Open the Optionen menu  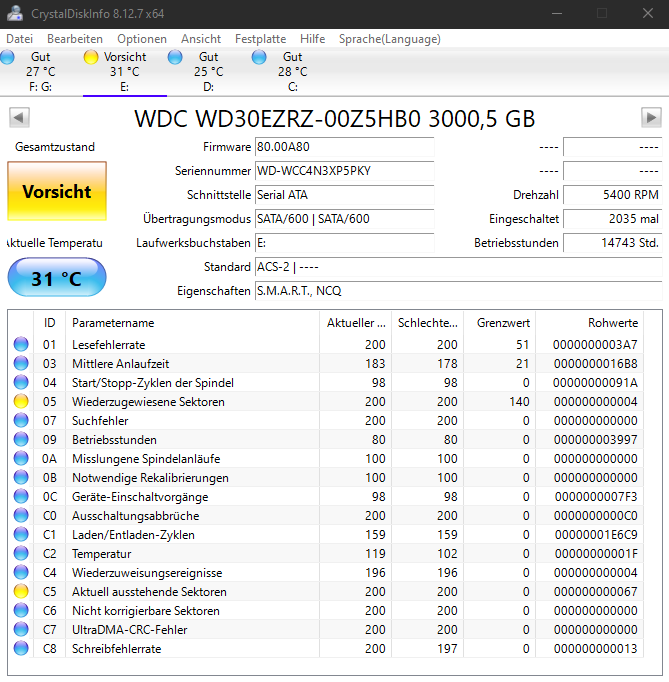click(142, 39)
